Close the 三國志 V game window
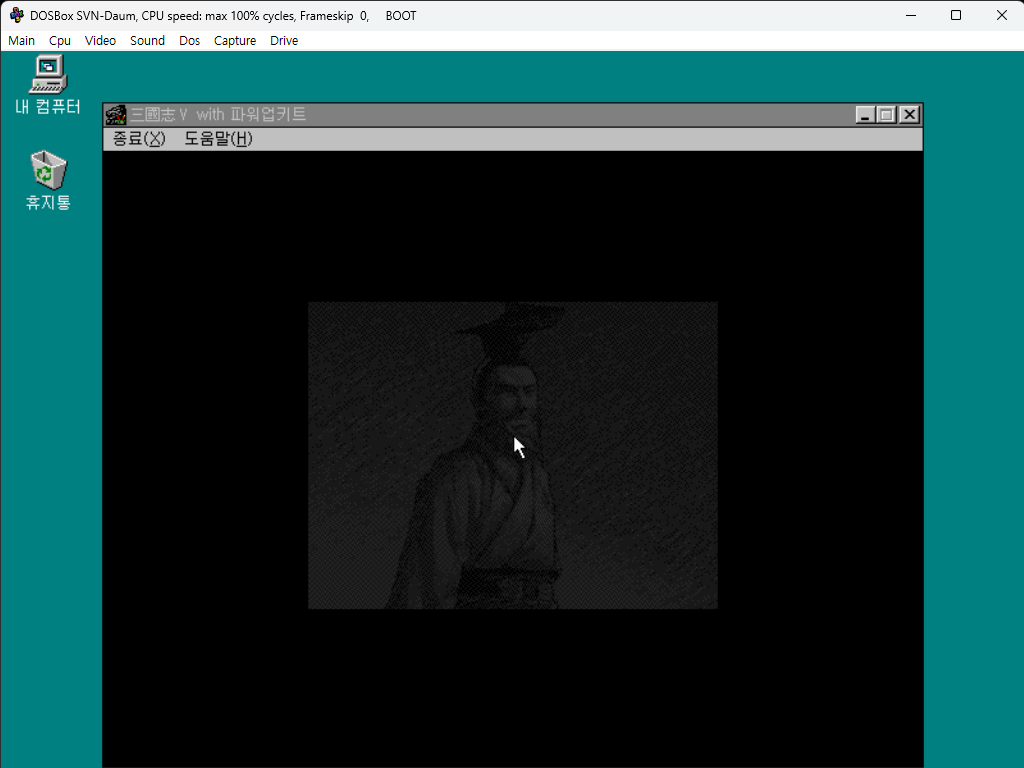Screen dimensions: 1024x768 point(909,115)
